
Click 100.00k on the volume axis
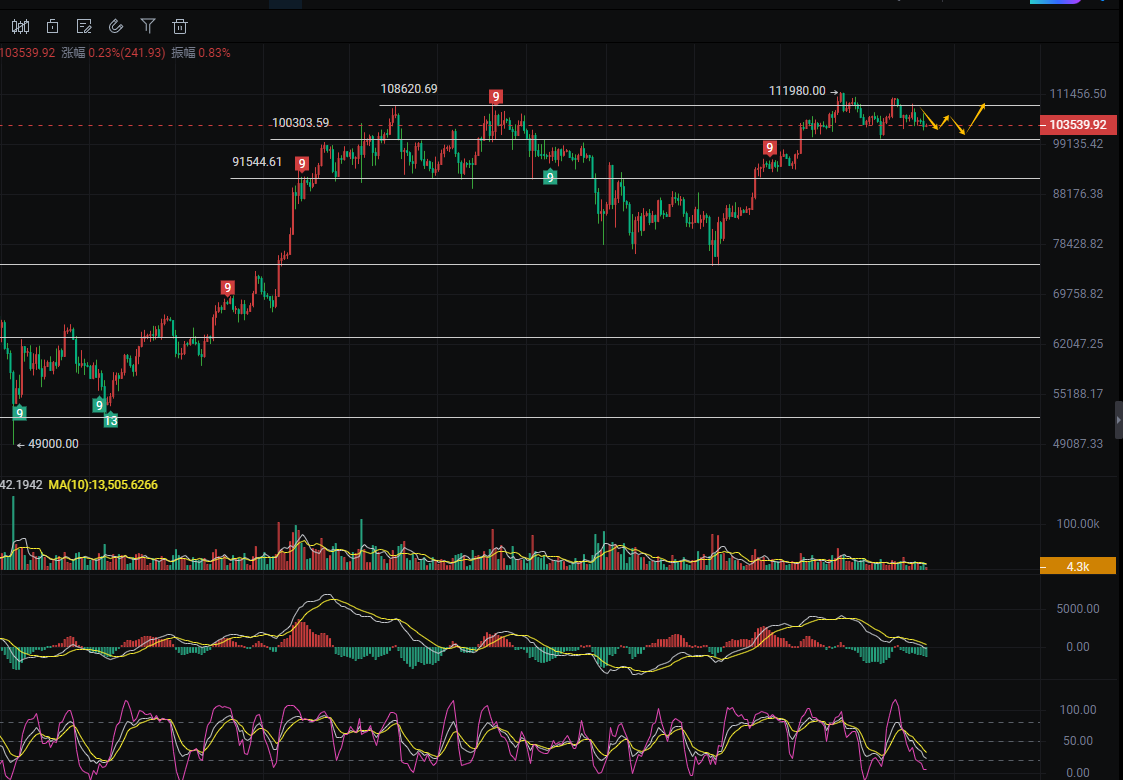(x=1078, y=524)
